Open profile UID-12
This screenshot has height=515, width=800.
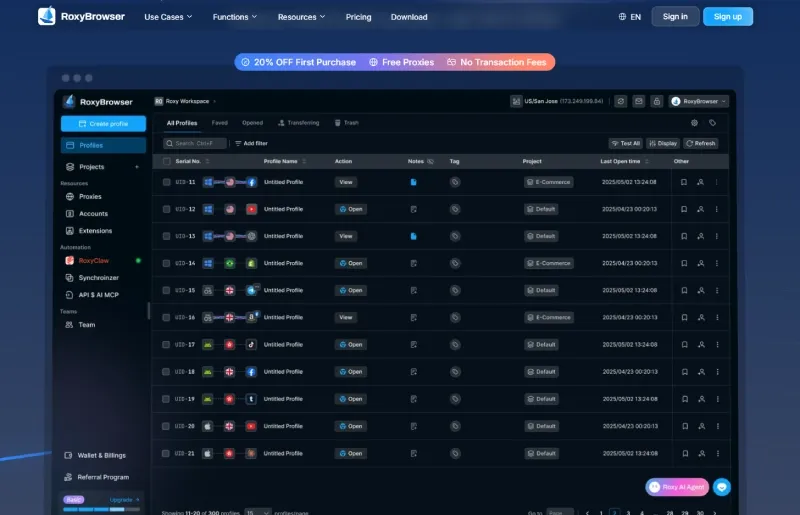click(351, 209)
